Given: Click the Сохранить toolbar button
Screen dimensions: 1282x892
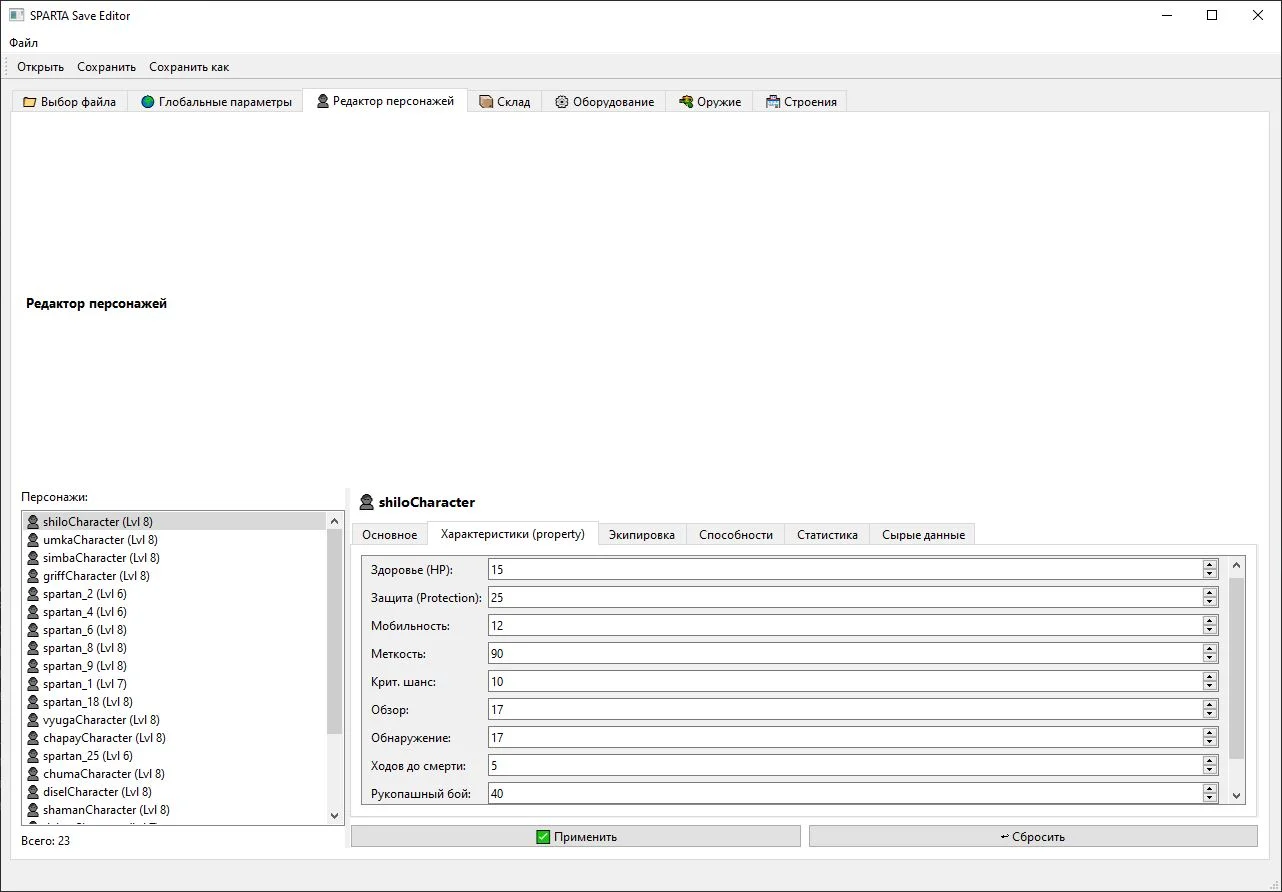Looking at the screenshot, I should coord(106,67).
